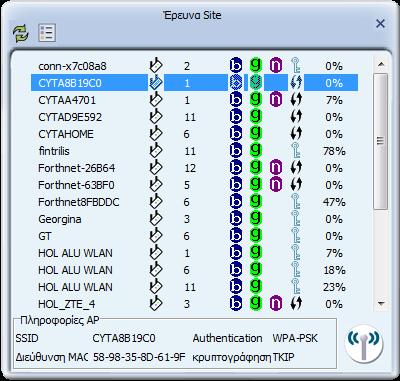Open the profile list view icon
This screenshot has height=381, width=400.
[47, 33]
